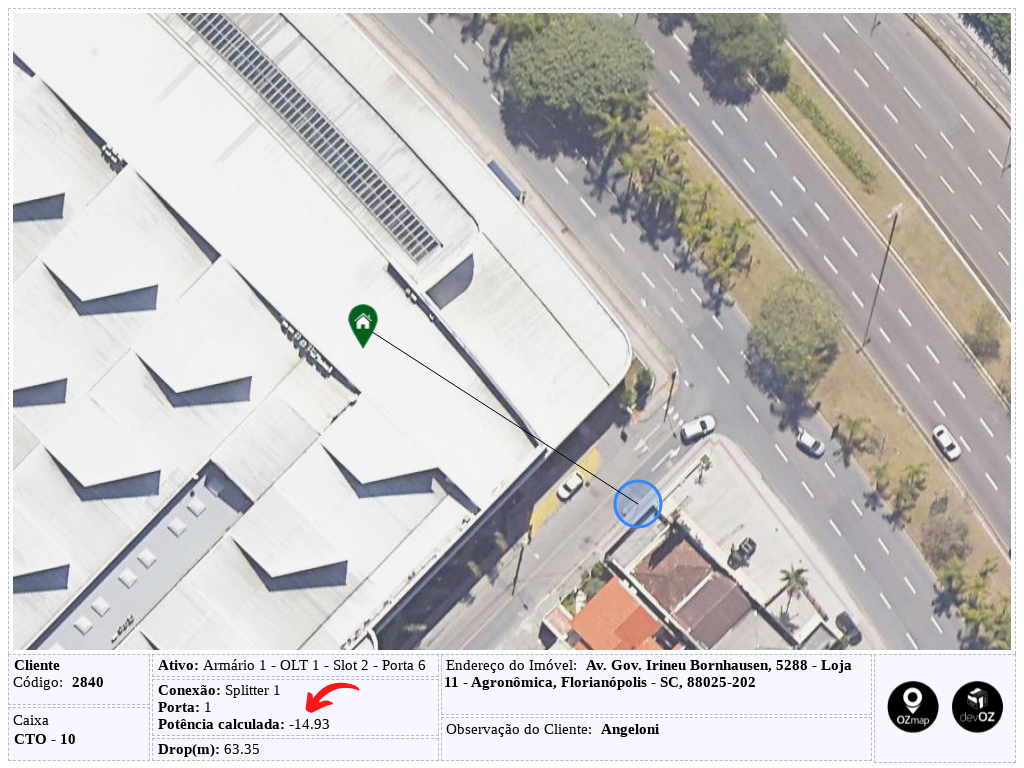The width and height of the screenshot is (1024, 768).
Task: Click the green house location pin
Action: (363, 325)
